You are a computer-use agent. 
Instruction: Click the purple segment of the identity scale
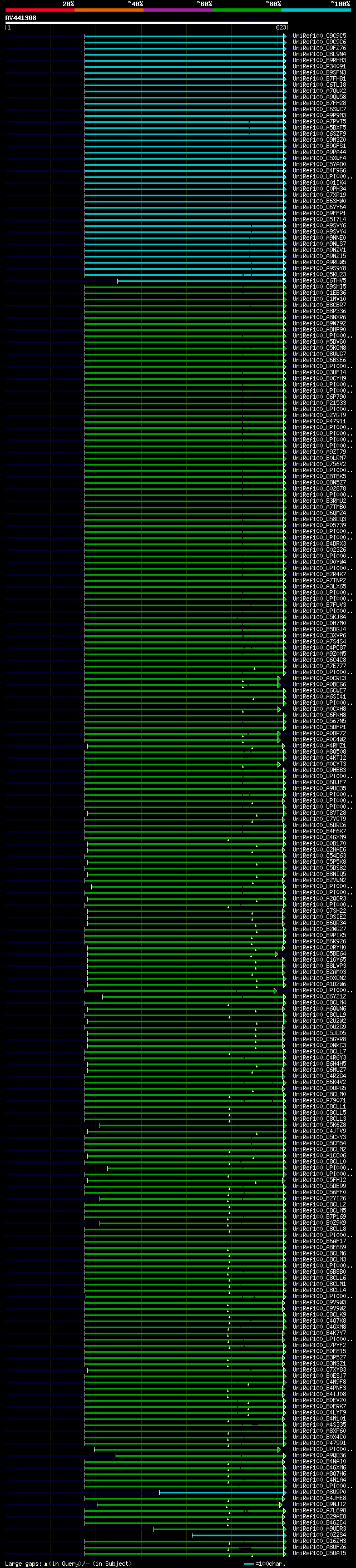point(179,10)
